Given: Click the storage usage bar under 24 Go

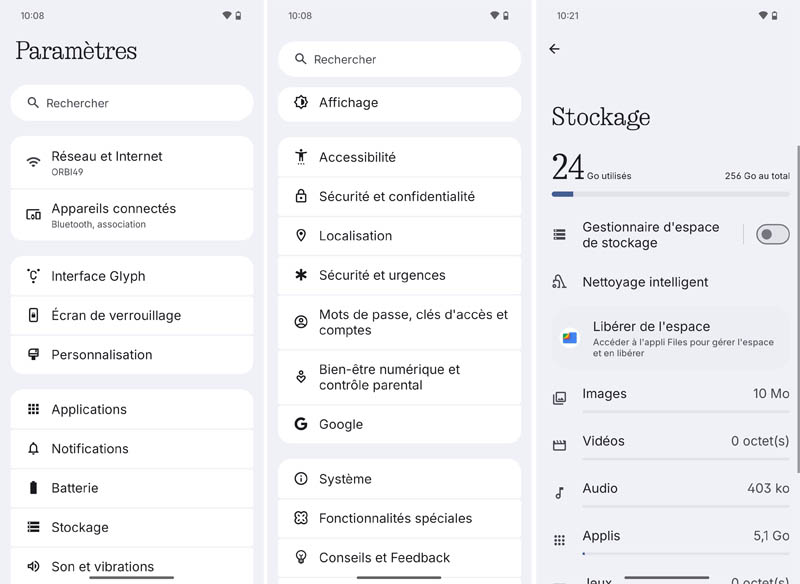Looking at the screenshot, I should pyautogui.click(x=670, y=194).
